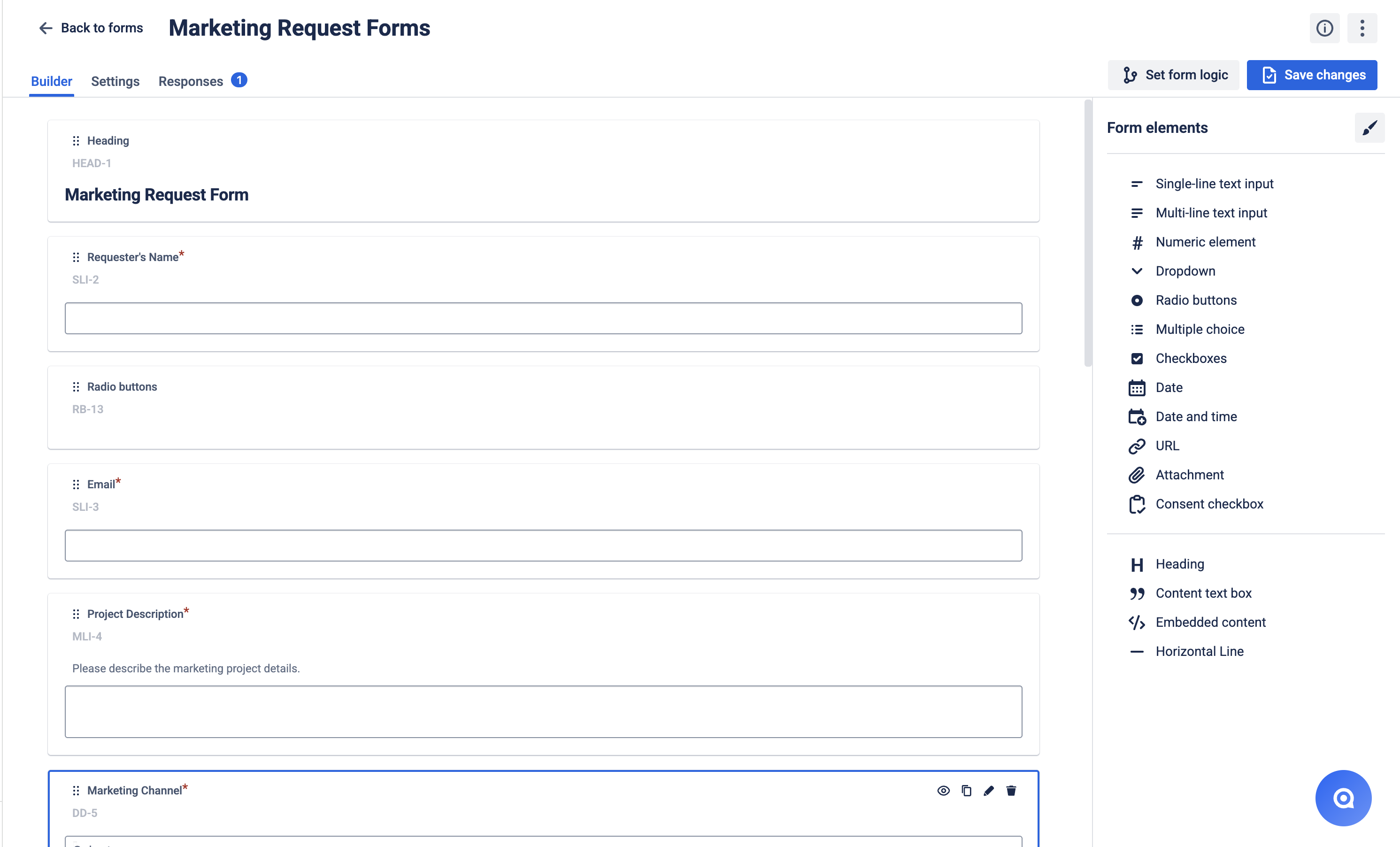Click the Save changes button
The width and height of the screenshot is (1400, 847).
pyautogui.click(x=1311, y=75)
